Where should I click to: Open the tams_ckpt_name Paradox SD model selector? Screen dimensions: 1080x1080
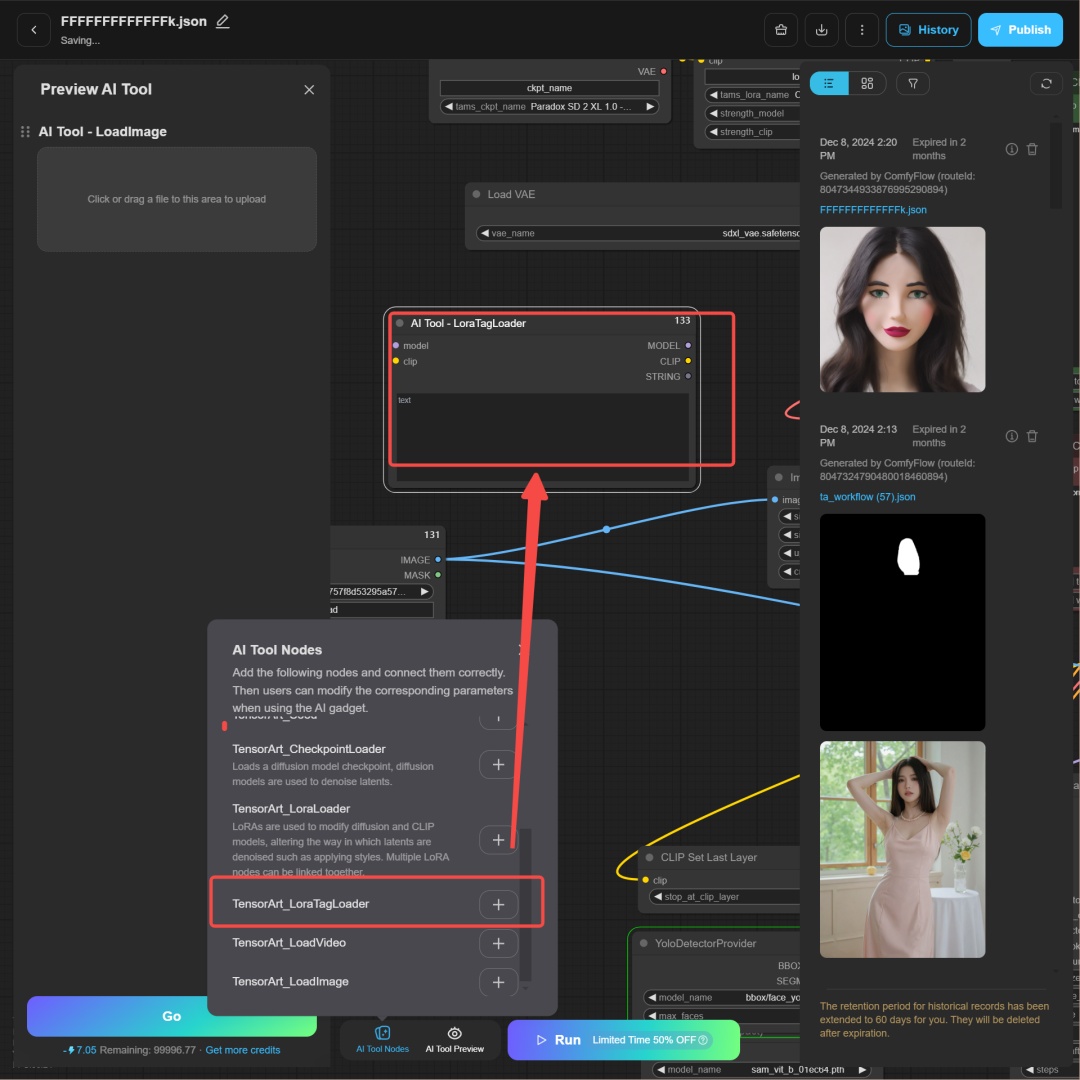click(549, 107)
